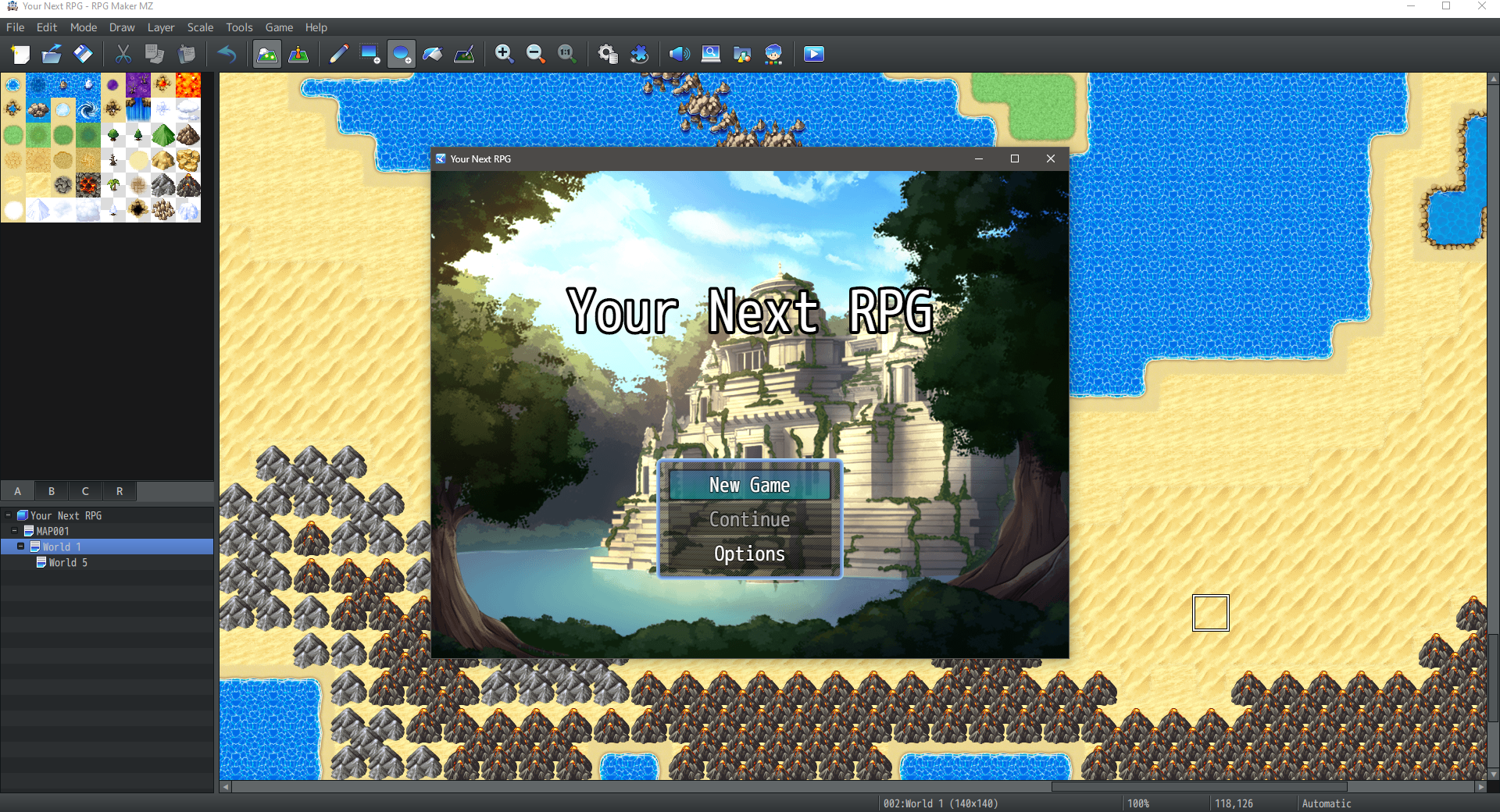Viewport: 1500px width, 812px height.
Task: Open the Sound Test tool
Action: (679, 54)
